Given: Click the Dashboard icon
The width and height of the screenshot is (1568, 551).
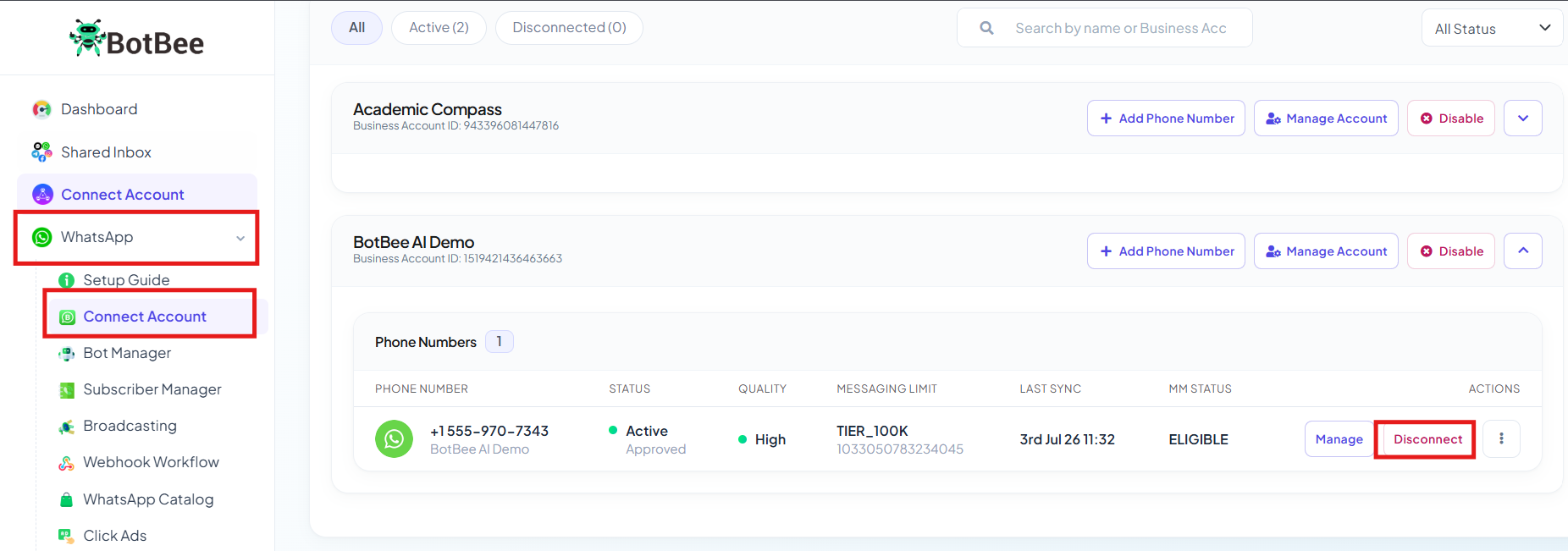Looking at the screenshot, I should coord(41,109).
